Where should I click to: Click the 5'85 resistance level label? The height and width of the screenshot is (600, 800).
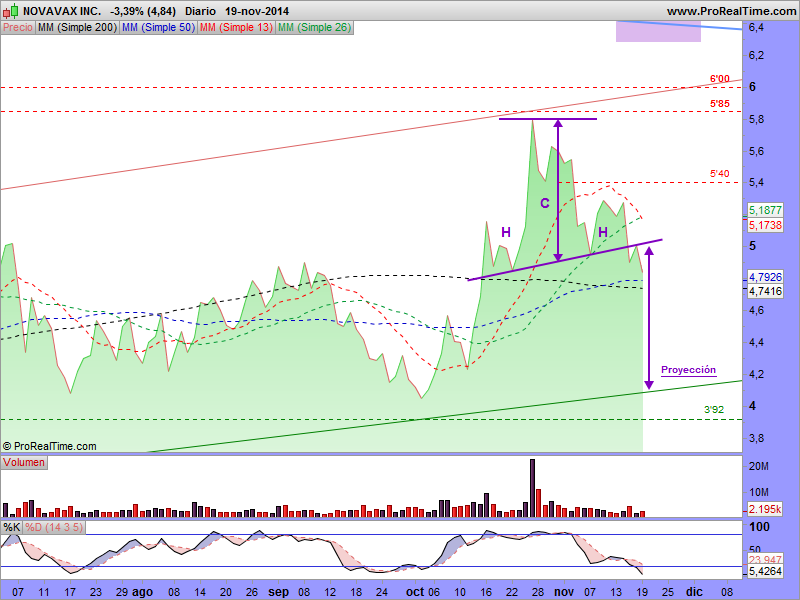point(719,104)
